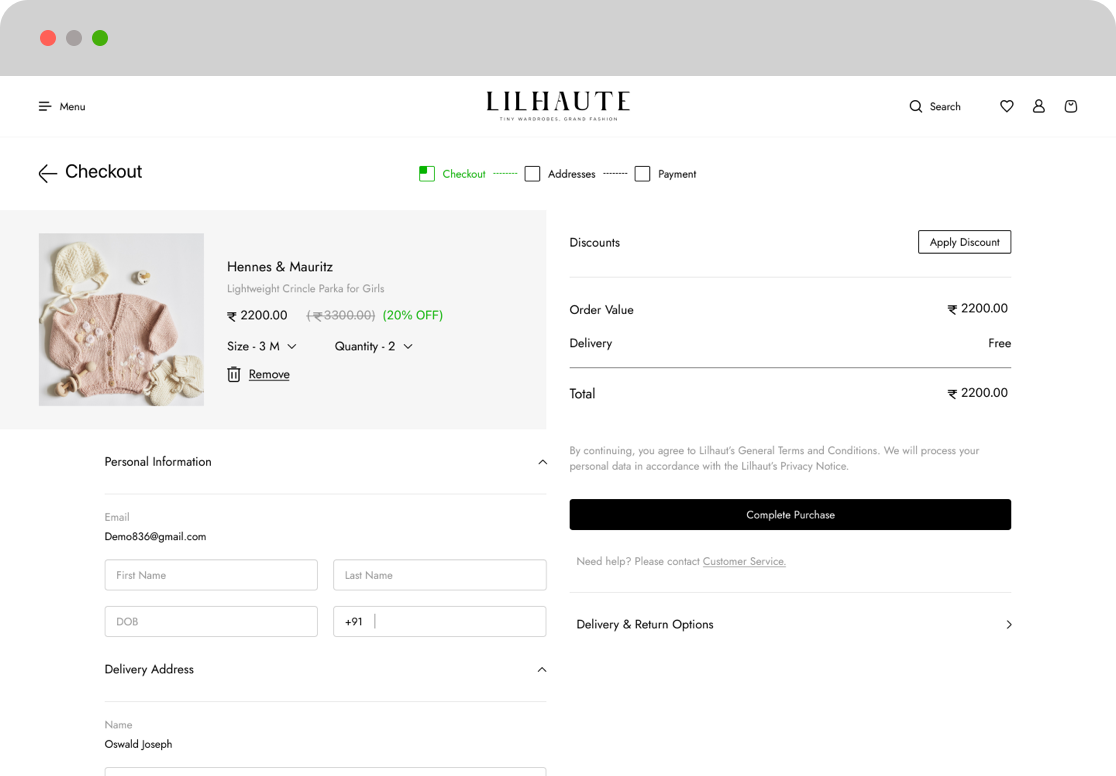Collapse the Personal Information section
This screenshot has height=776, width=1116.
coord(542,462)
